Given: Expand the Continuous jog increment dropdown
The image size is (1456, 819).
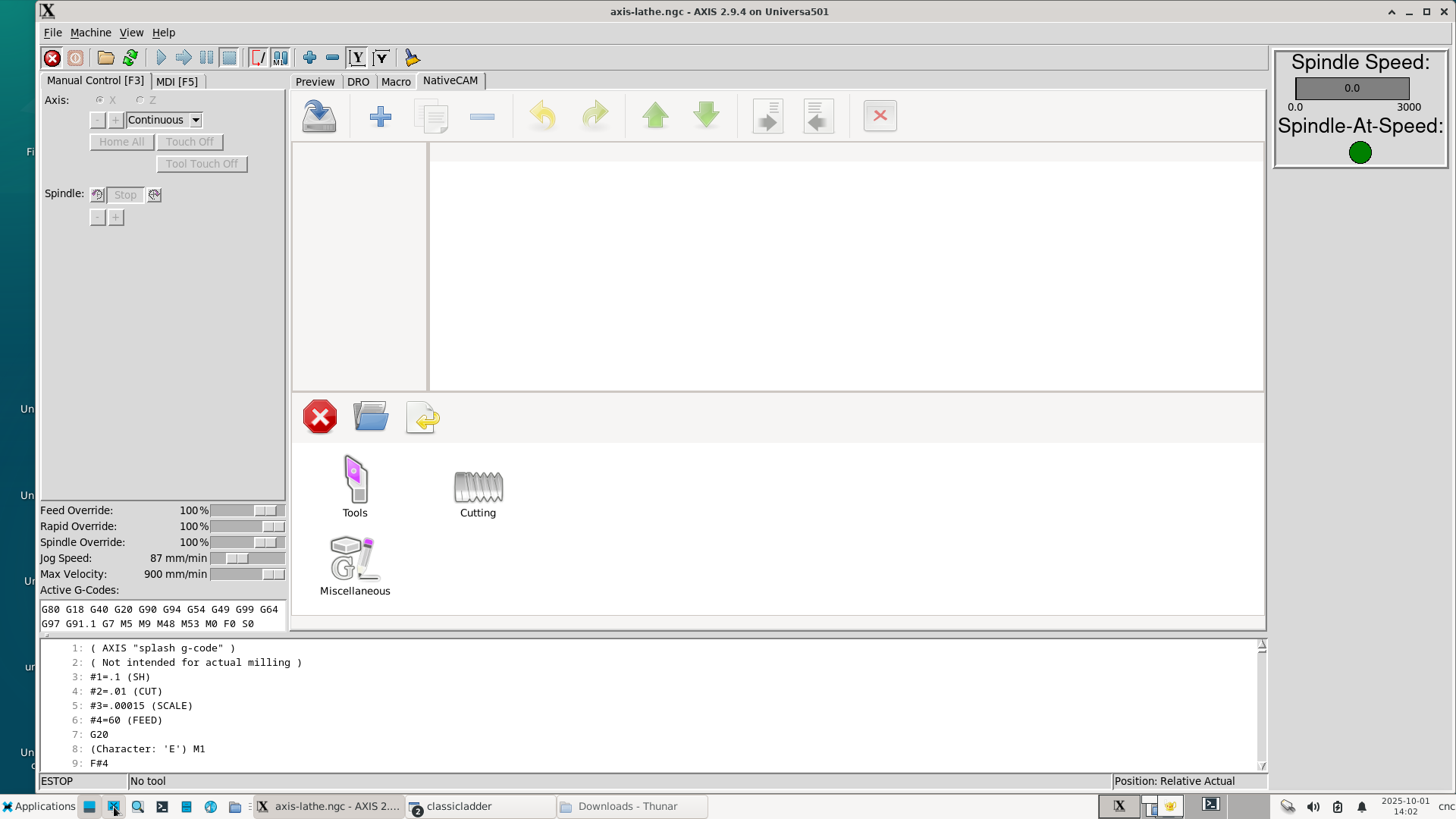Looking at the screenshot, I should [x=196, y=120].
